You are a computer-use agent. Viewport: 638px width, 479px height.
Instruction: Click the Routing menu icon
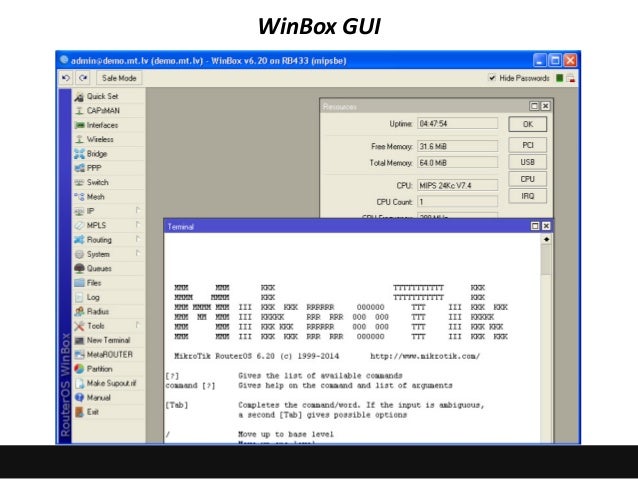coord(79,240)
